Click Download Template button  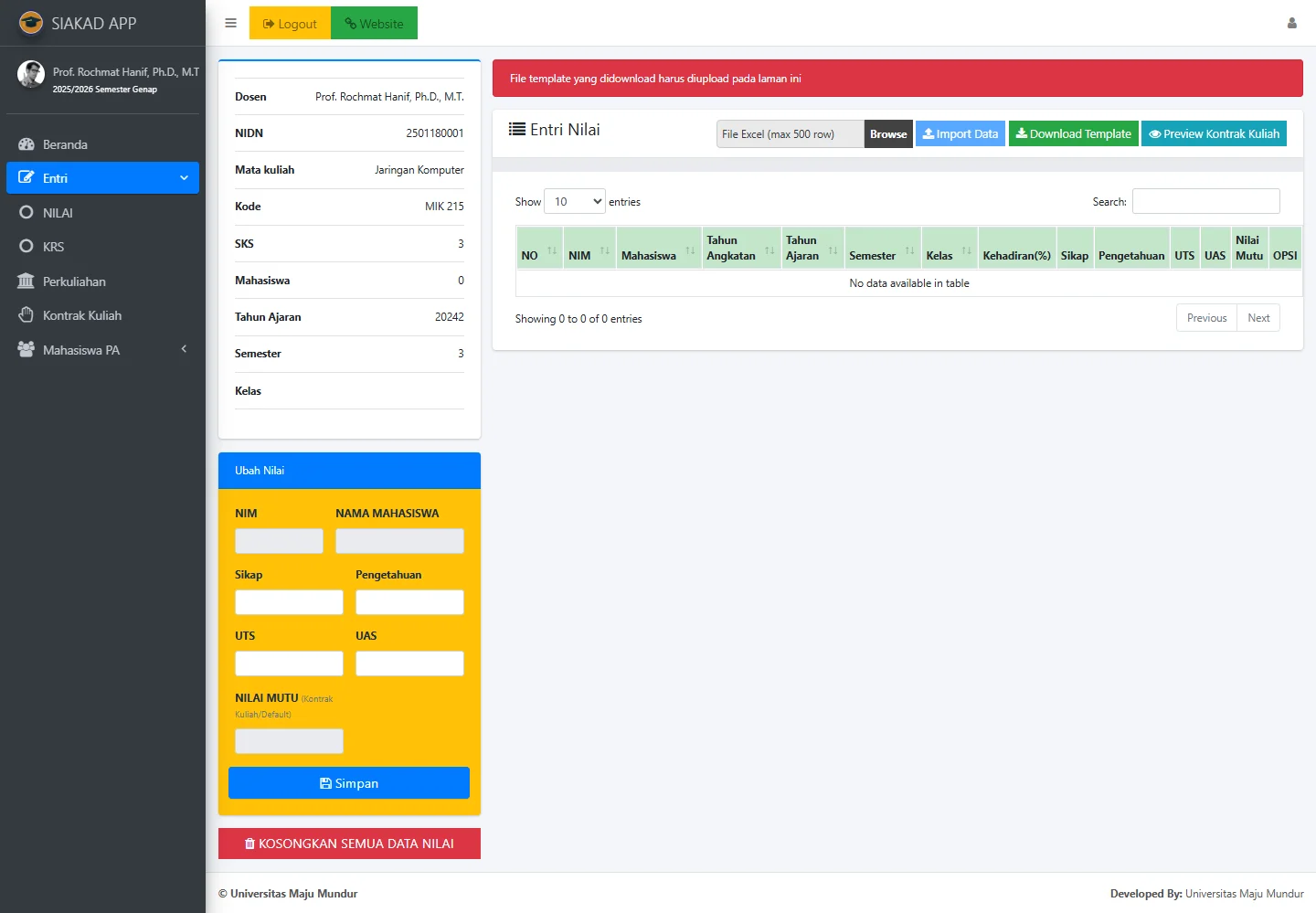point(1073,134)
